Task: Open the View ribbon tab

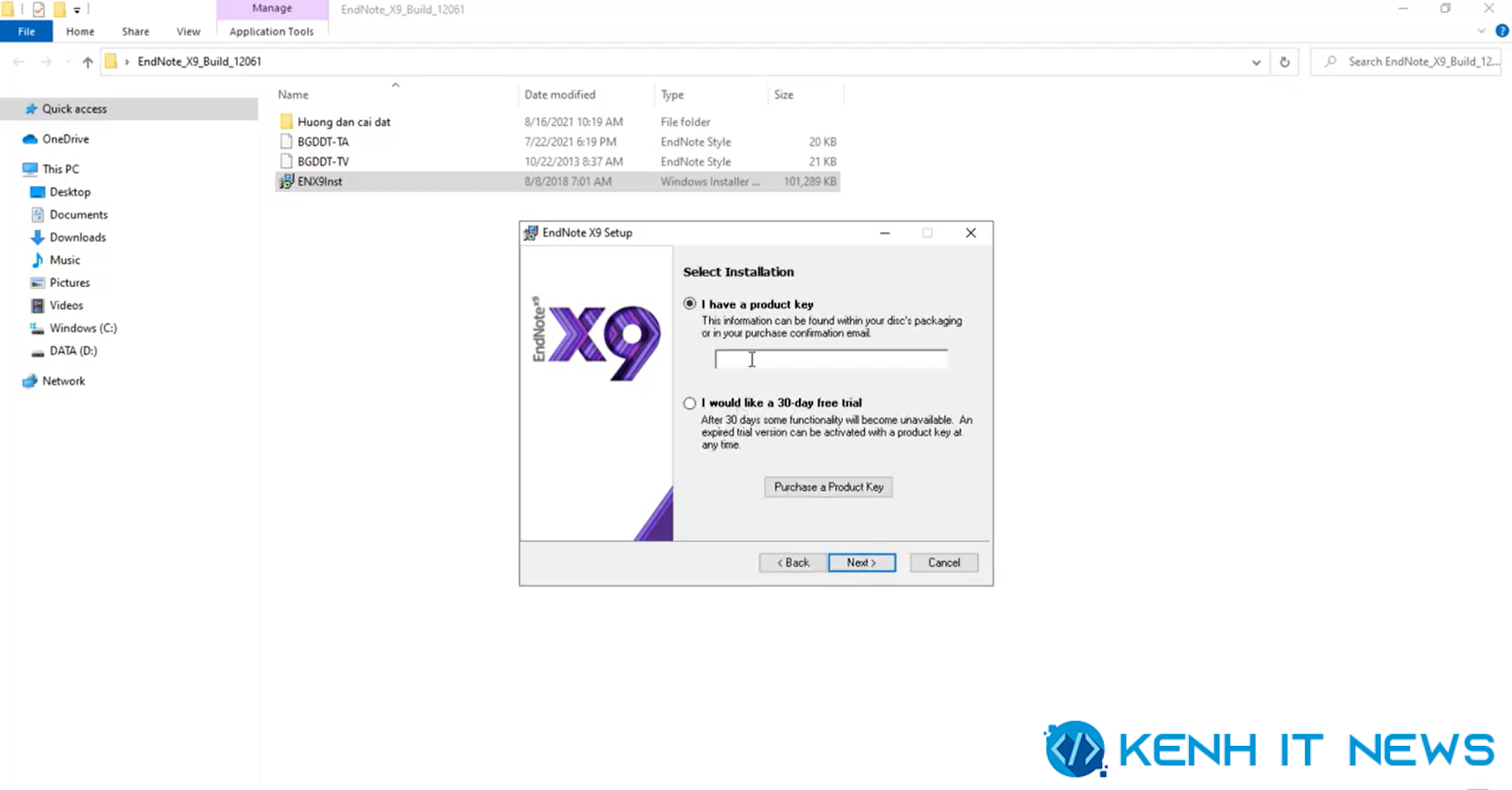Action: (x=188, y=32)
